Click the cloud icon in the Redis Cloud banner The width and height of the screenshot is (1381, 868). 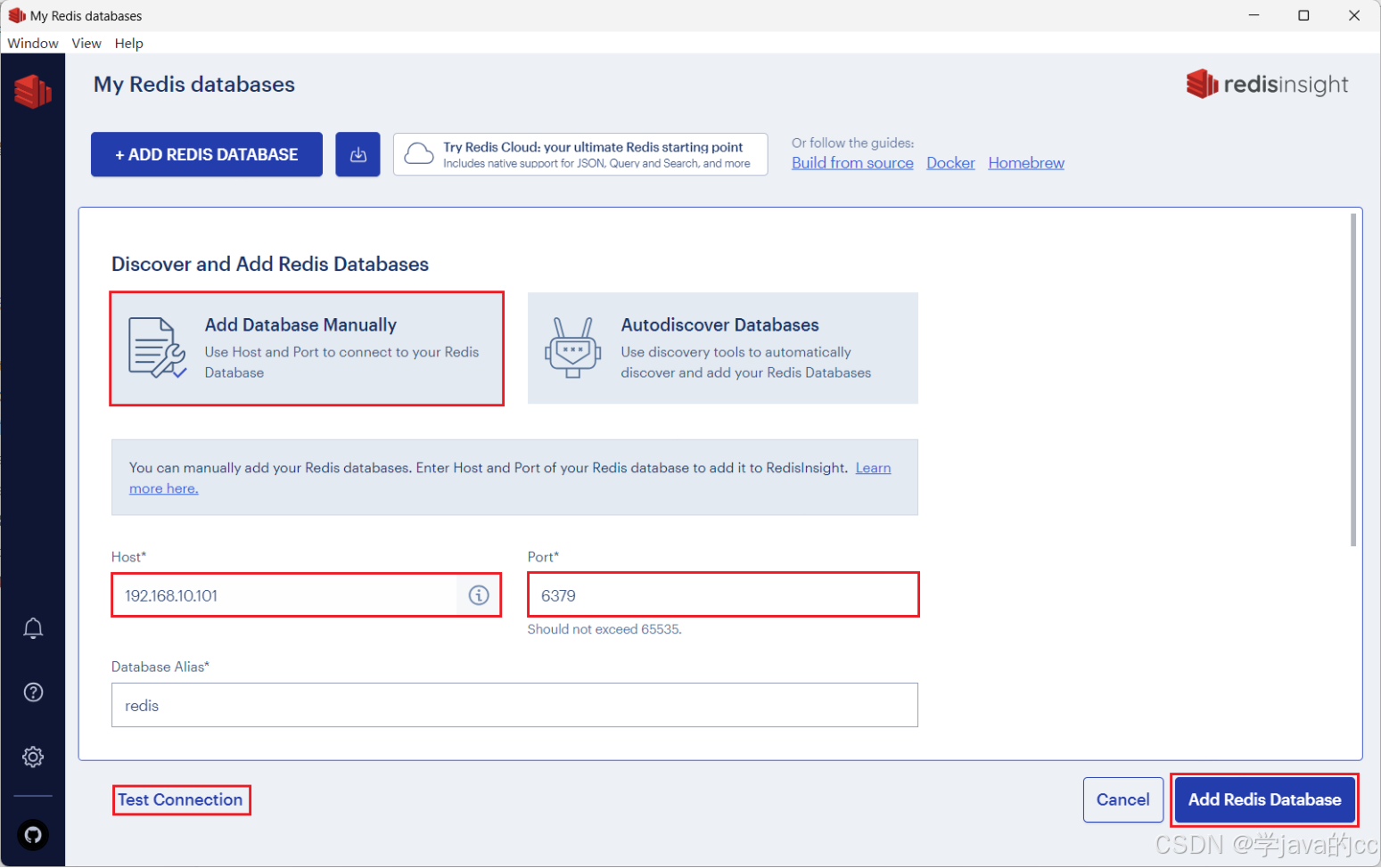(419, 154)
